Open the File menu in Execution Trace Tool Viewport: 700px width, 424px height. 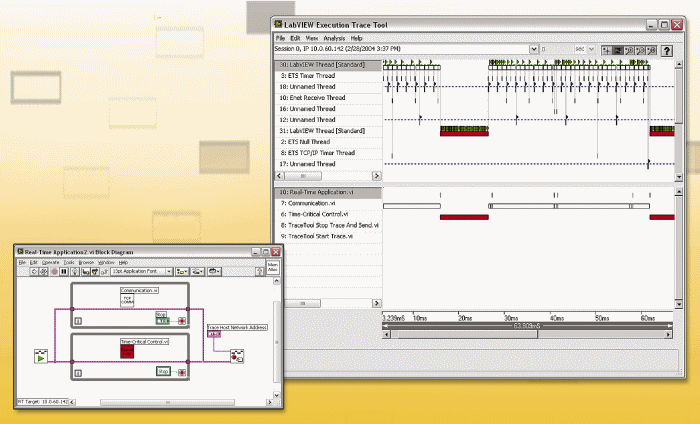(x=280, y=38)
